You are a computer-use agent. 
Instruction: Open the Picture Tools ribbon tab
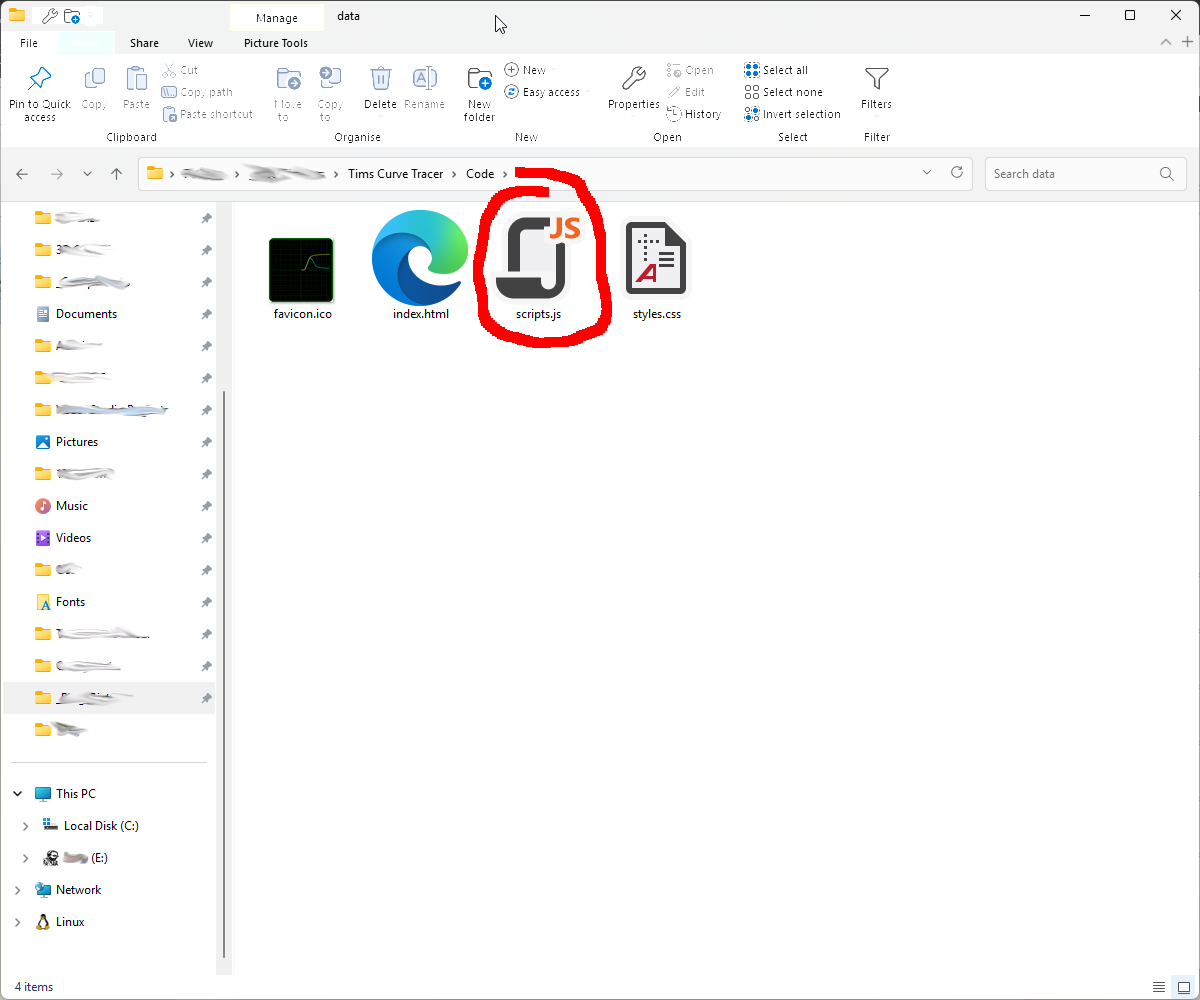pos(276,43)
